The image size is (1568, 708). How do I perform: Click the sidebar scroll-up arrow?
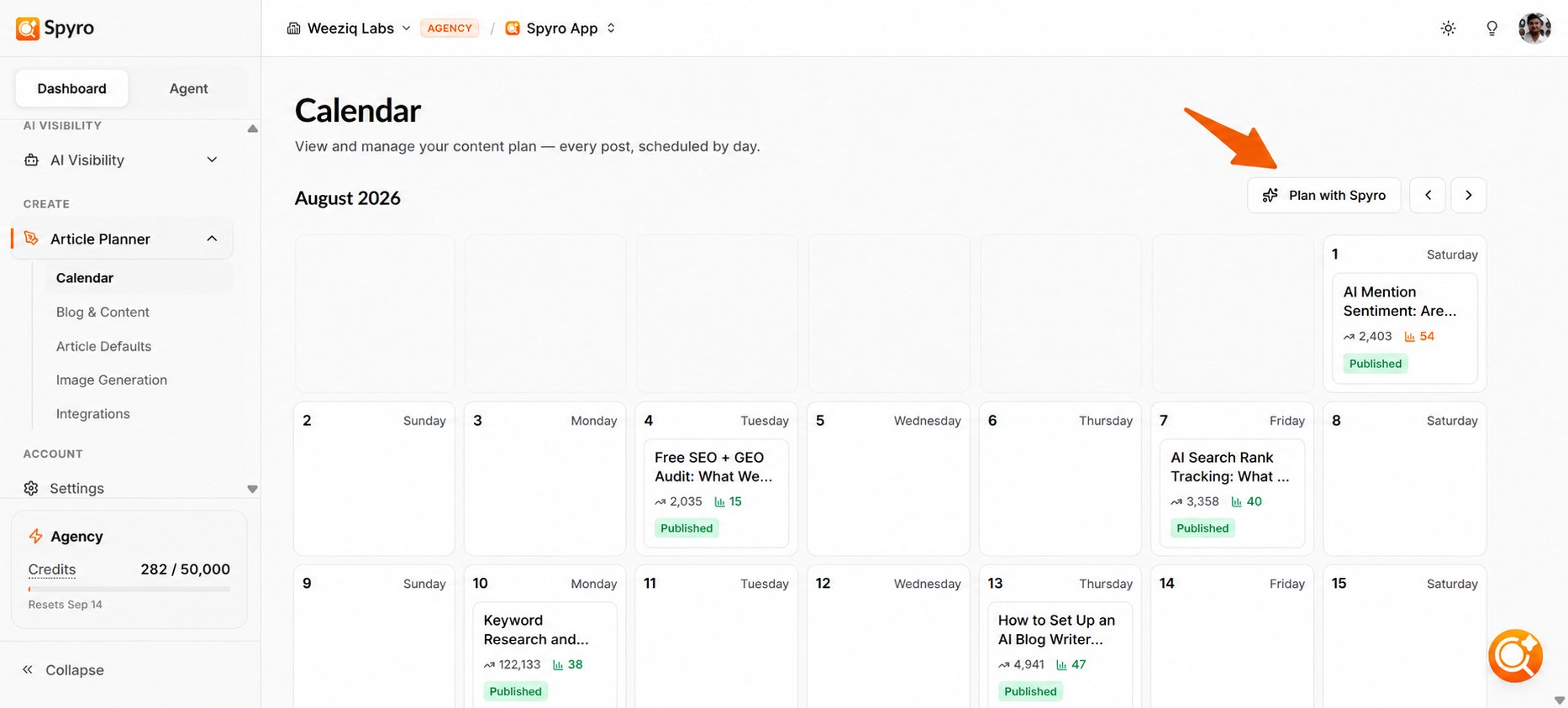[252, 128]
